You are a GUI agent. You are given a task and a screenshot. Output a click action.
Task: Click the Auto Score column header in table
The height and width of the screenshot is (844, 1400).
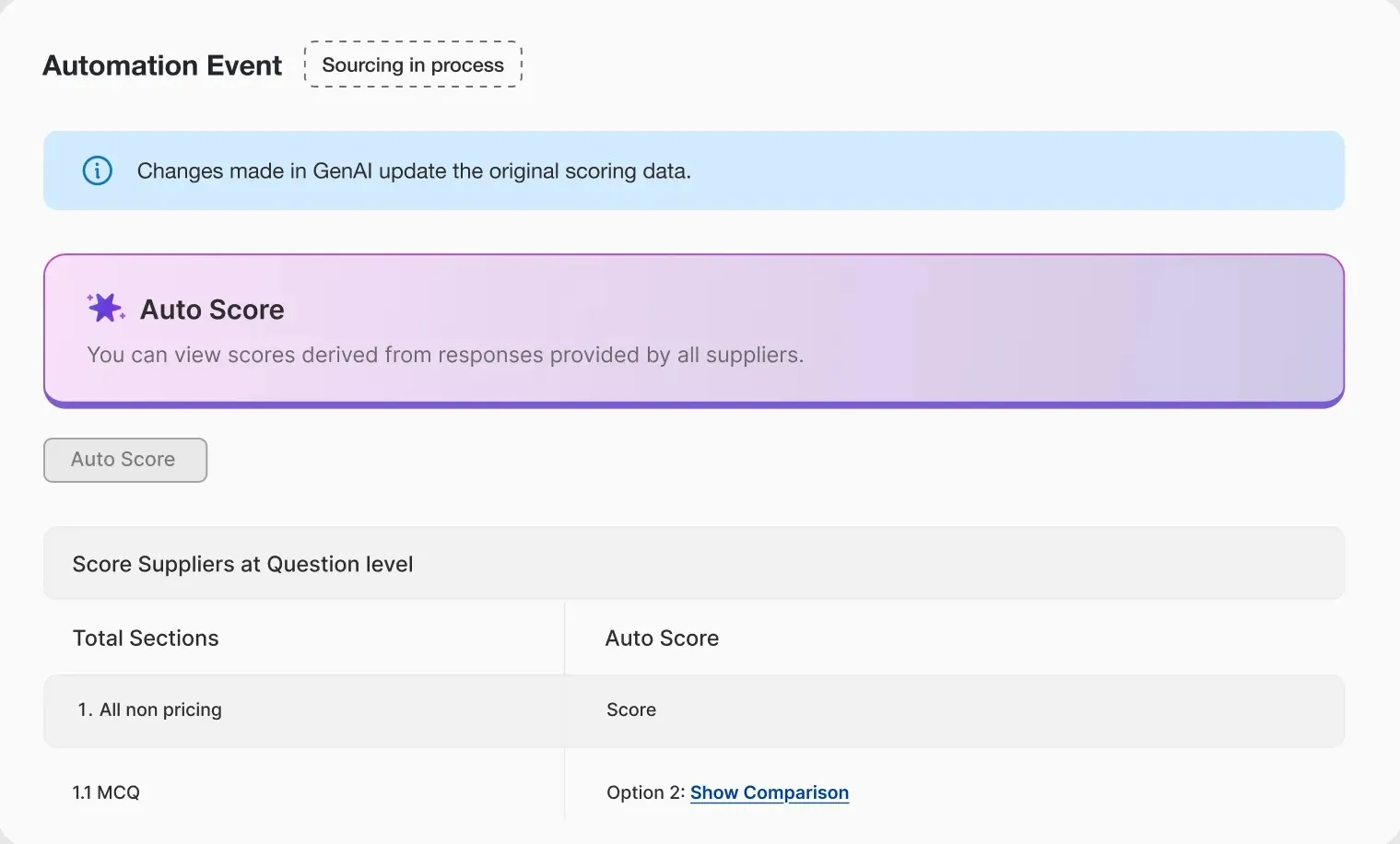(x=662, y=638)
